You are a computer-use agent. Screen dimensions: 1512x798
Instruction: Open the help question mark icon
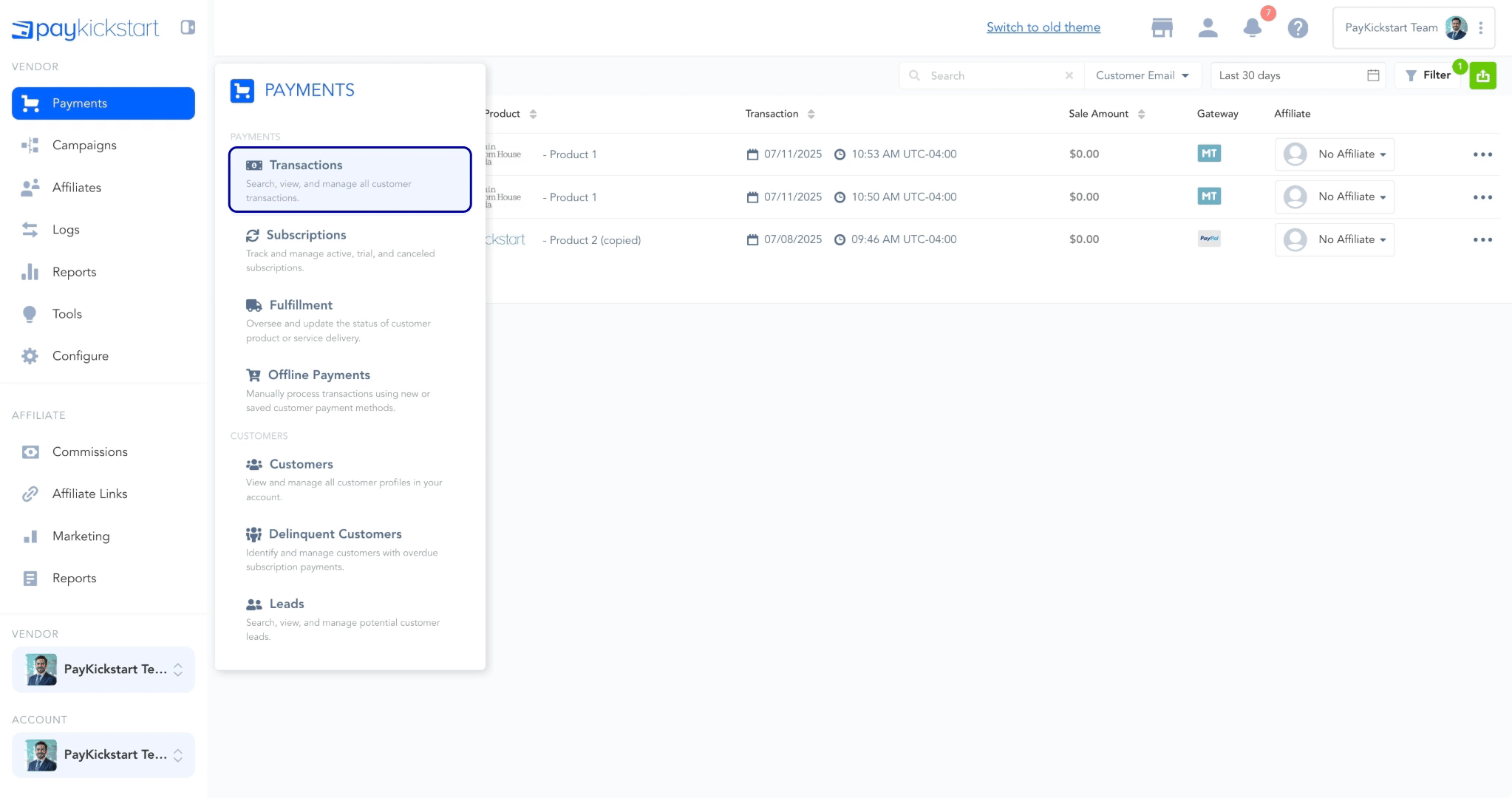point(1298,28)
